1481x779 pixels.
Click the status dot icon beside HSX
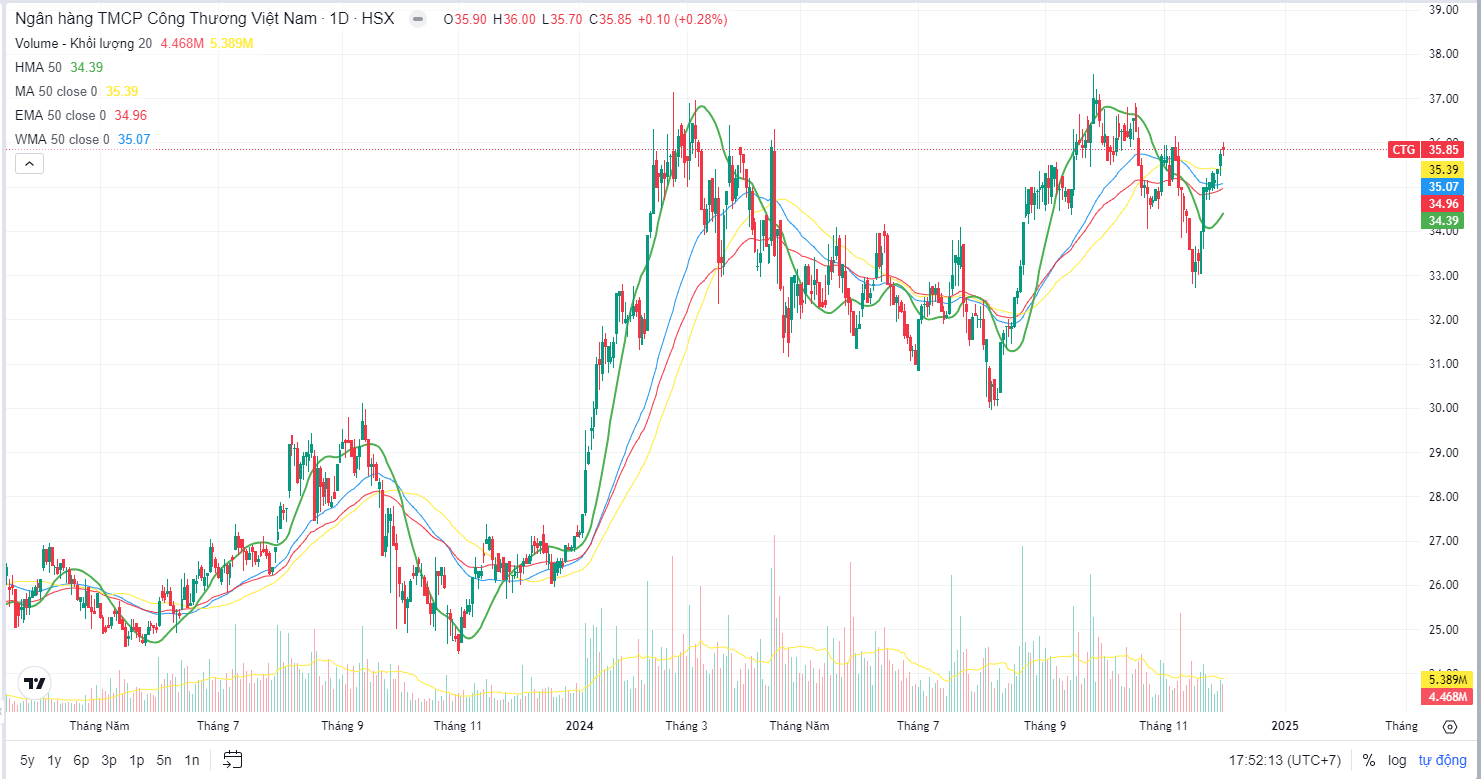click(x=418, y=19)
